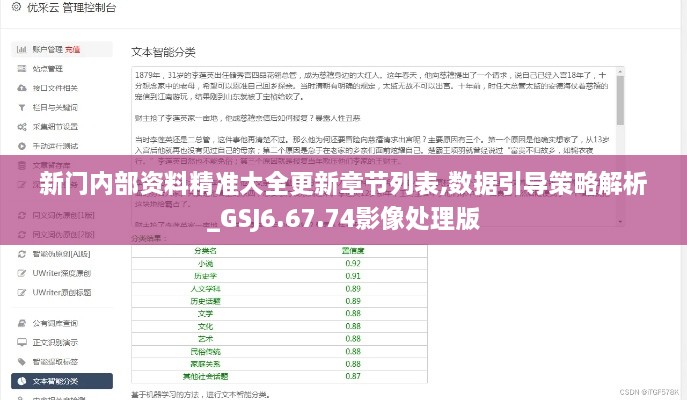Screen dimensions: 687x400
Task: Click the cloud upload icon for 接口文件相关
Action: (21, 88)
